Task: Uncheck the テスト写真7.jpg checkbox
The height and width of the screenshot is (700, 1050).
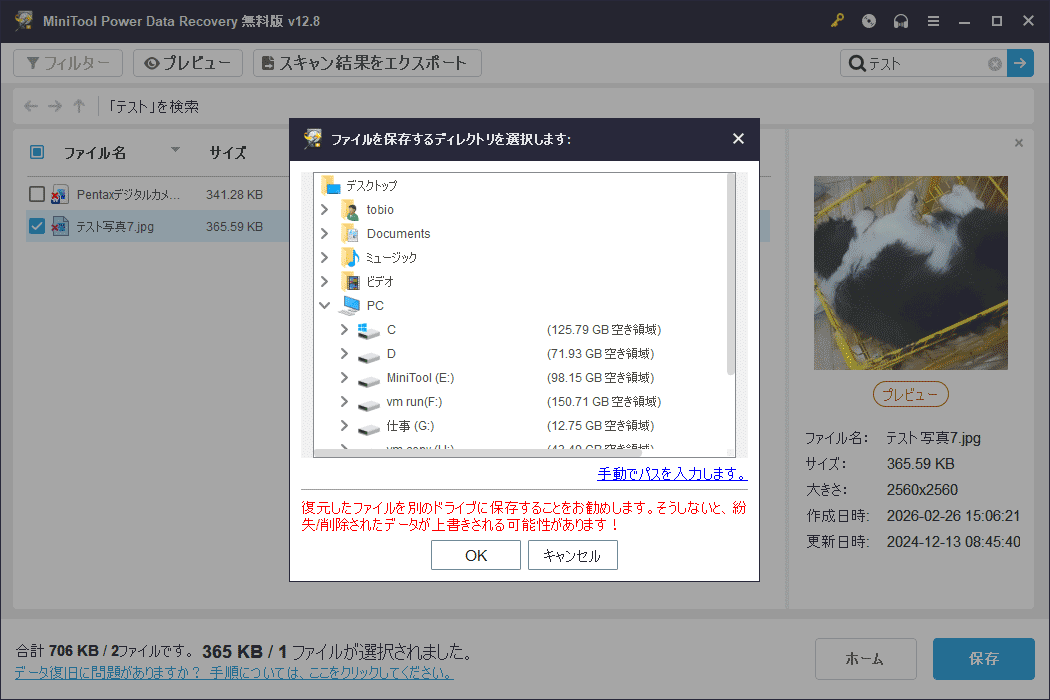Action: coord(36,226)
